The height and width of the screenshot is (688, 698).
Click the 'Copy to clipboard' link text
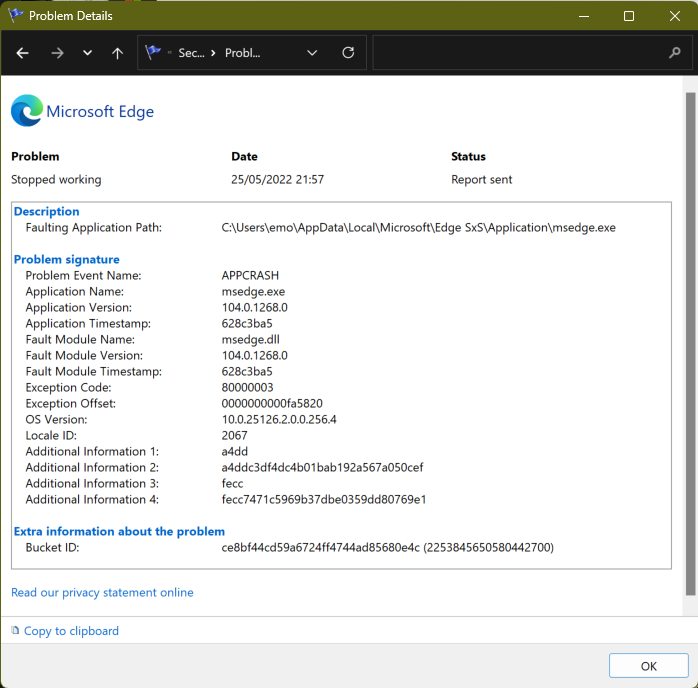coord(71,631)
